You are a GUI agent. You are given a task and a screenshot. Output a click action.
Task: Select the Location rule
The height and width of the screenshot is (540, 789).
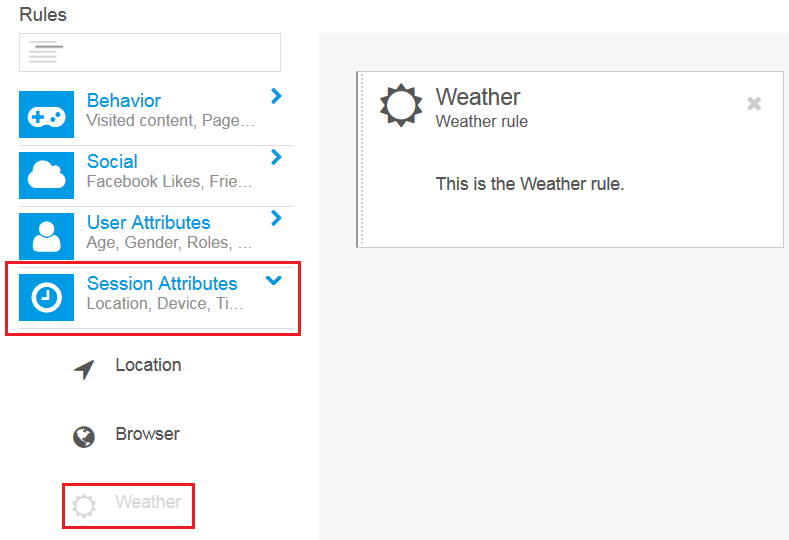point(148,365)
